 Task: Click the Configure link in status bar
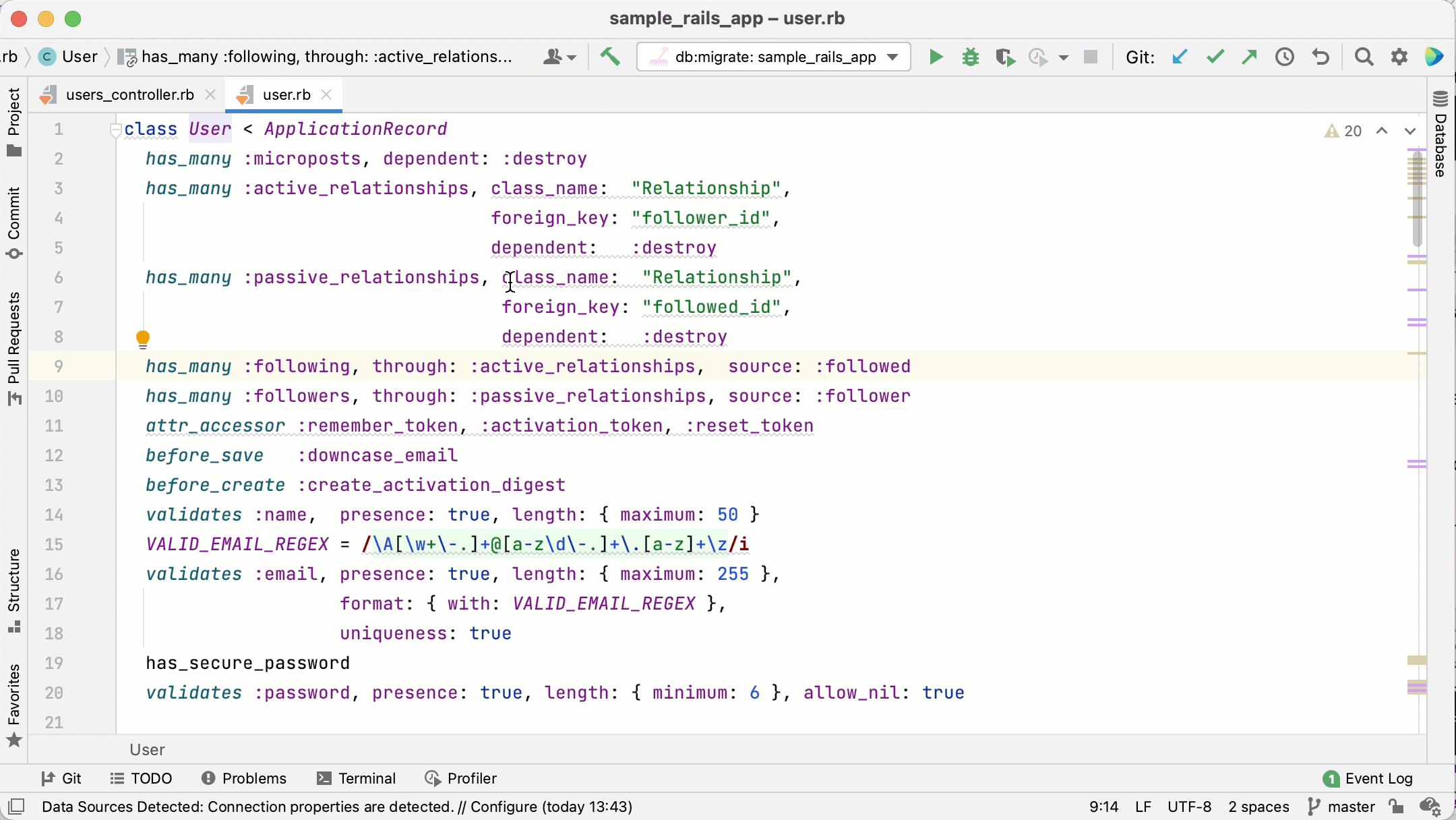point(506,807)
